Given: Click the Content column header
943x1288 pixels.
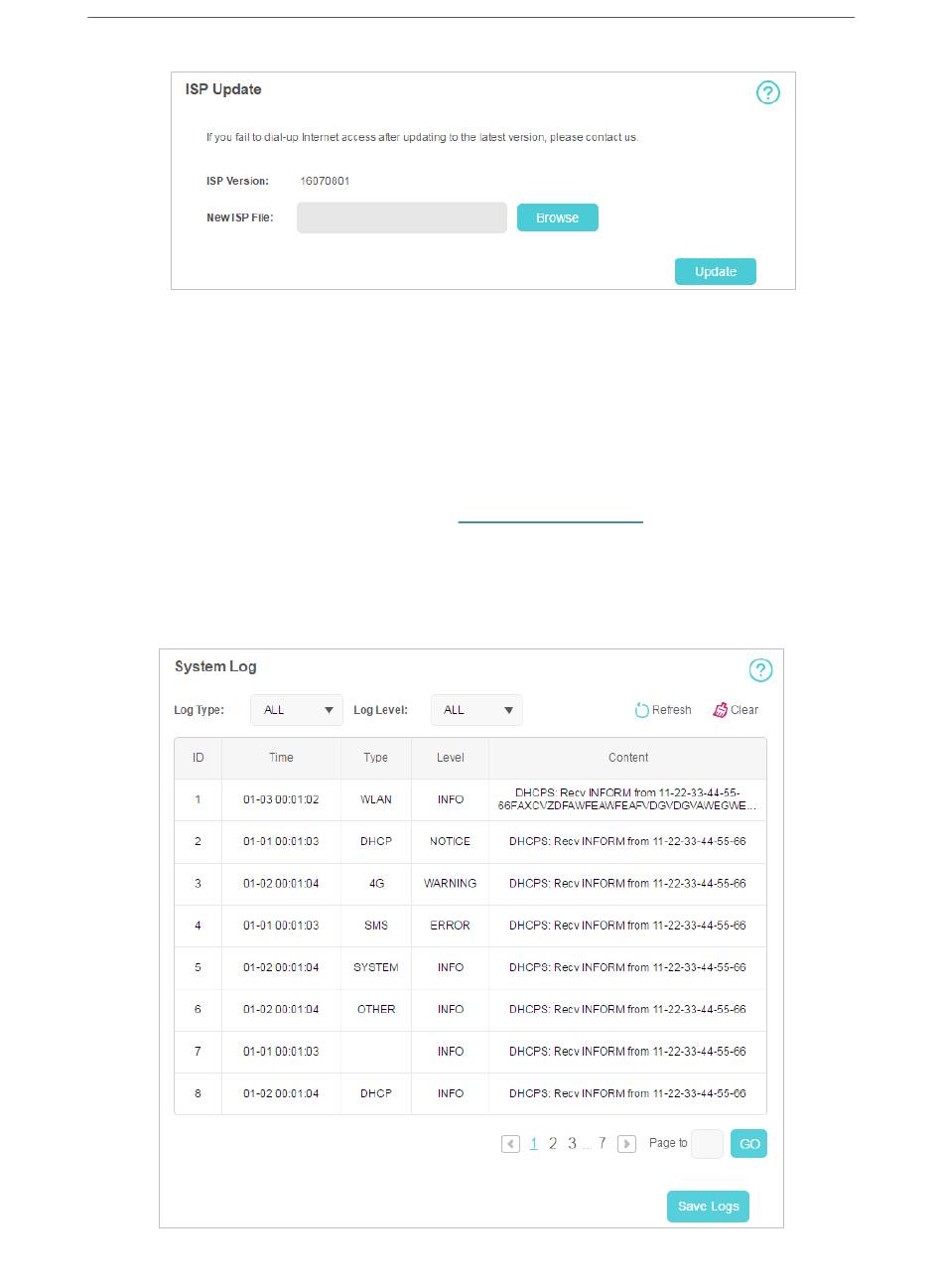Looking at the screenshot, I should click(x=628, y=758).
